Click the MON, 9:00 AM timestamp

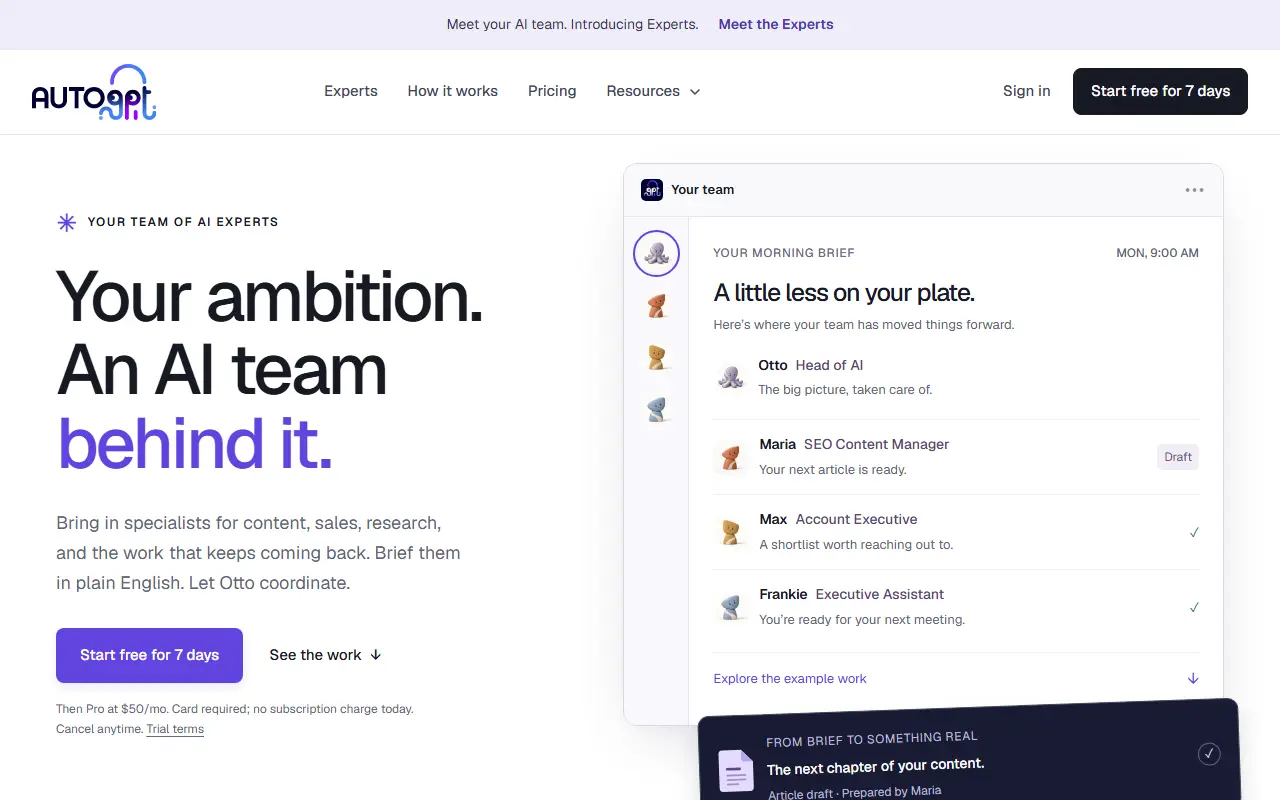tap(1157, 253)
